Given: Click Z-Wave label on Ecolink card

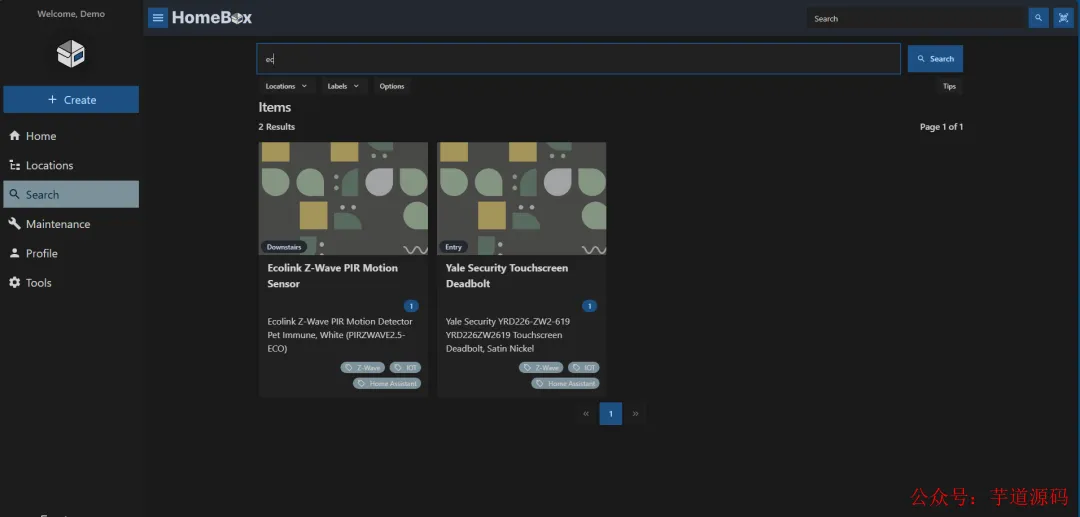Looking at the screenshot, I should click(x=363, y=368).
